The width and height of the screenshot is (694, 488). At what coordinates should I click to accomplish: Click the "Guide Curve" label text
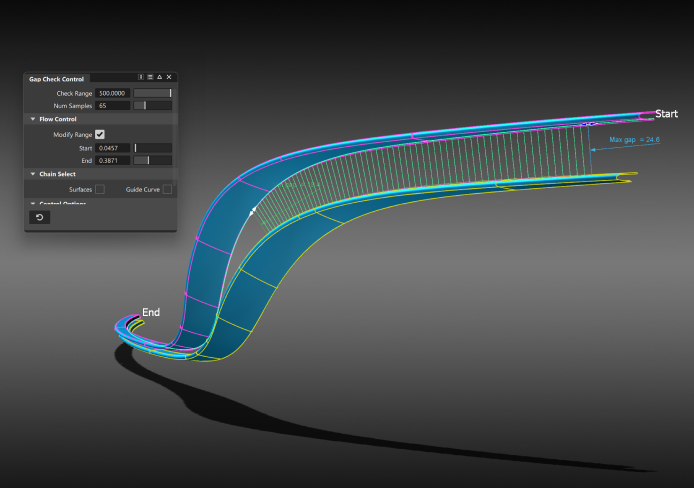pyautogui.click(x=143, y=189)
